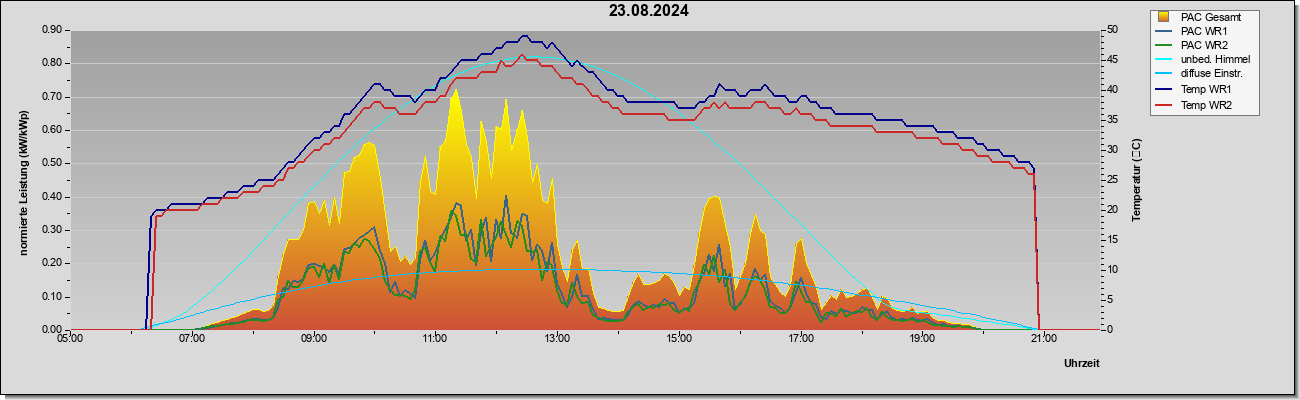Image resolution: width=1300 pixels, height=400 pixels.
Task: Select the PAC WR2 legend entry
Action: [1197, 46]
